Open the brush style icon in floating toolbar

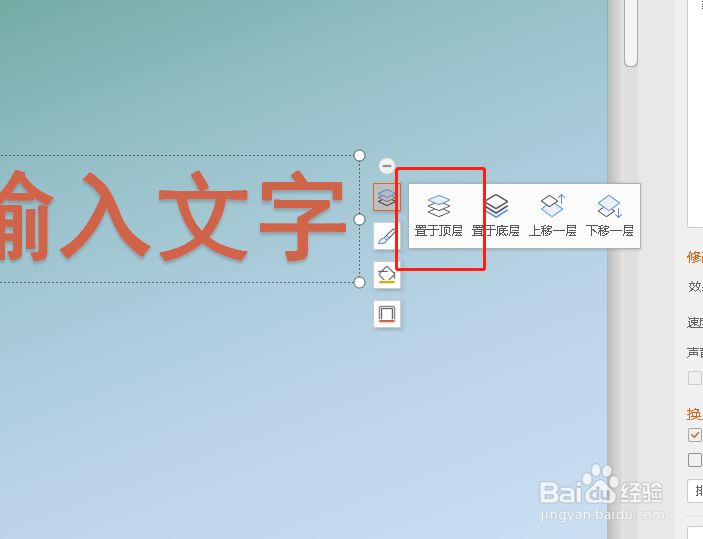[x=386, y=236]
